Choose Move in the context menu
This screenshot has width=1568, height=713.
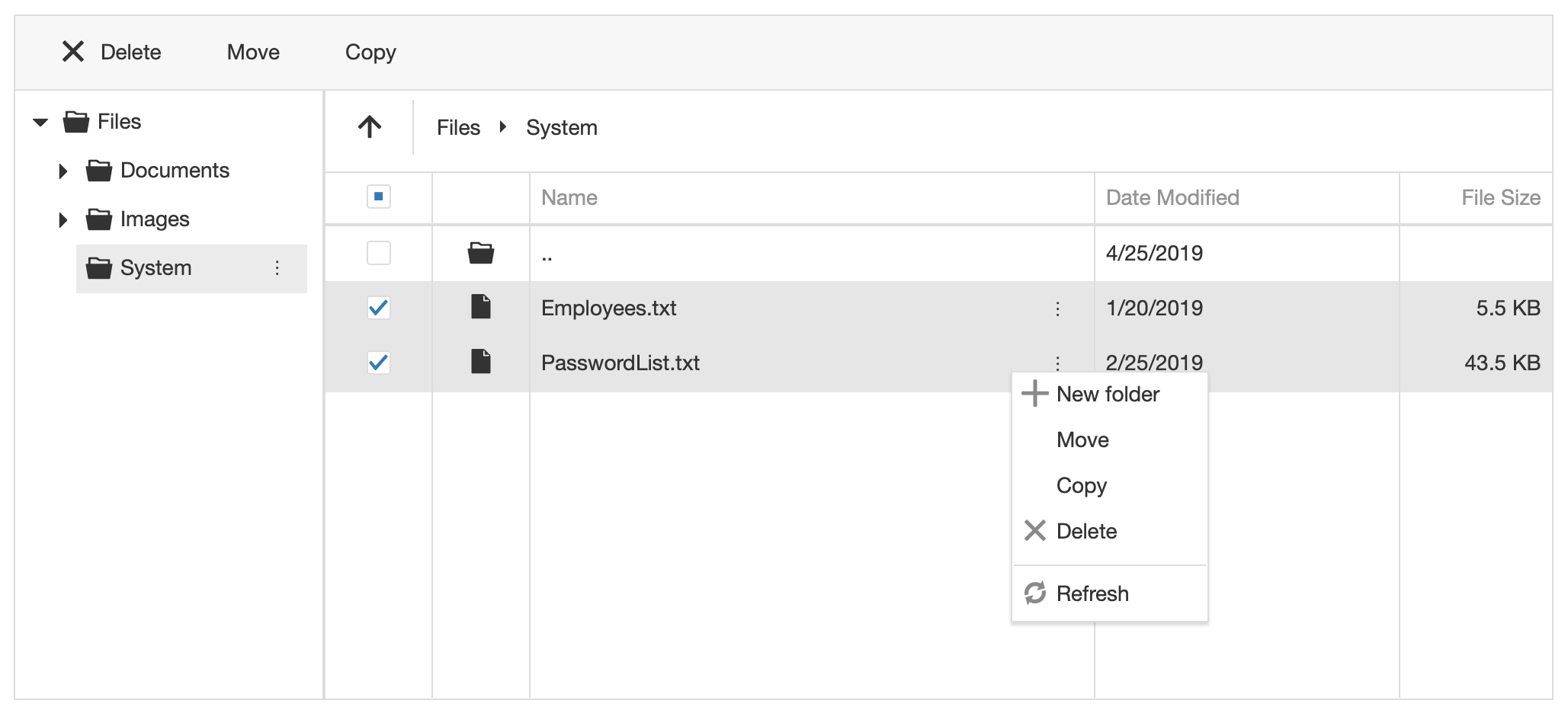coord(1082,440)
